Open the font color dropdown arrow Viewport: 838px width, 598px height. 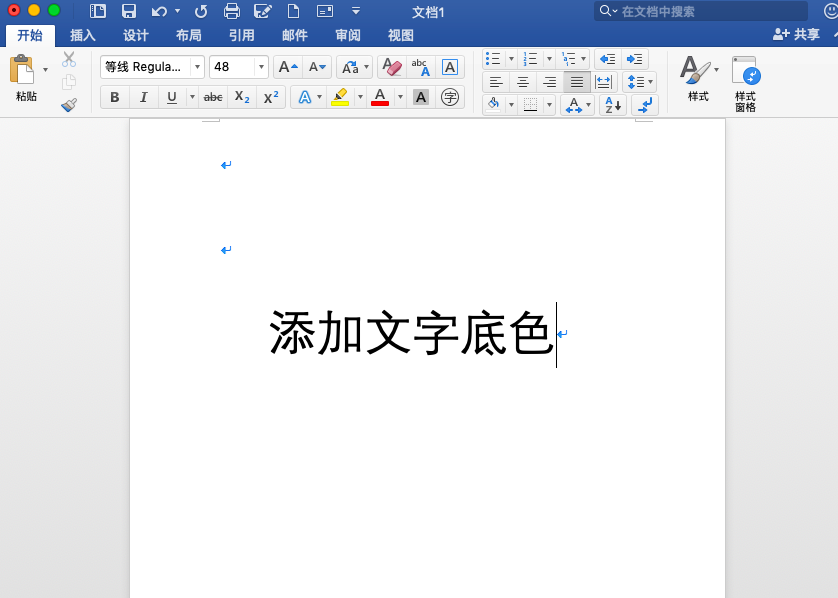pyautogui.click(x=400, y=97)
